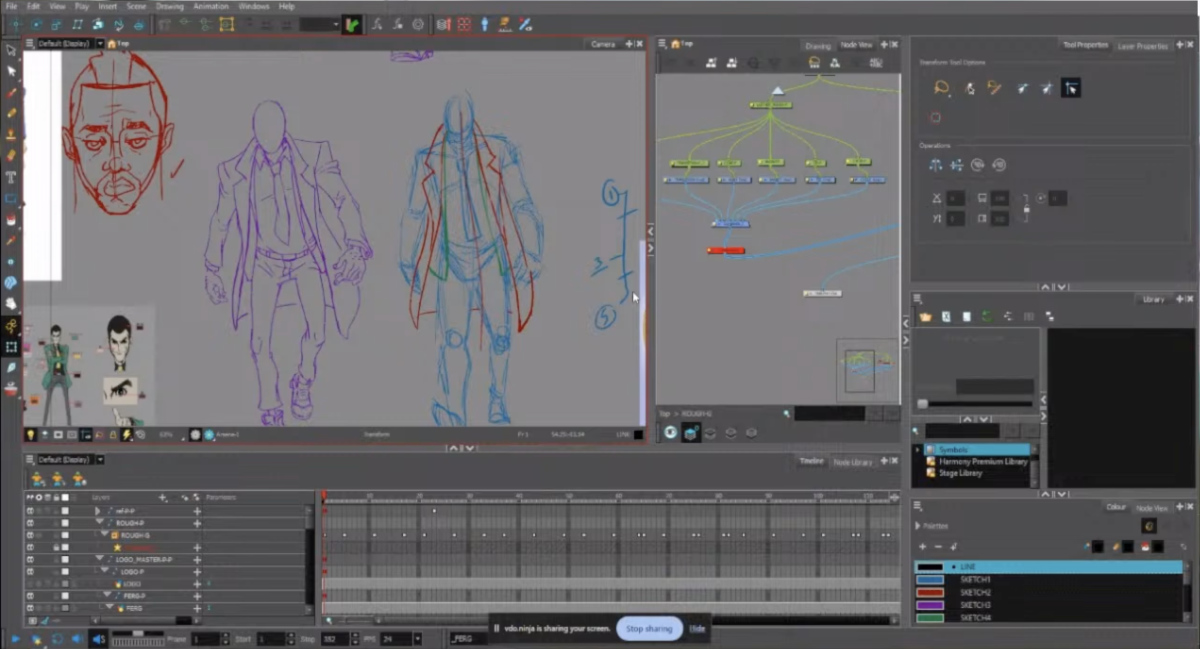
Task: Click the Add Layers plus icon in the Timeline
Action: pos(163,498)
